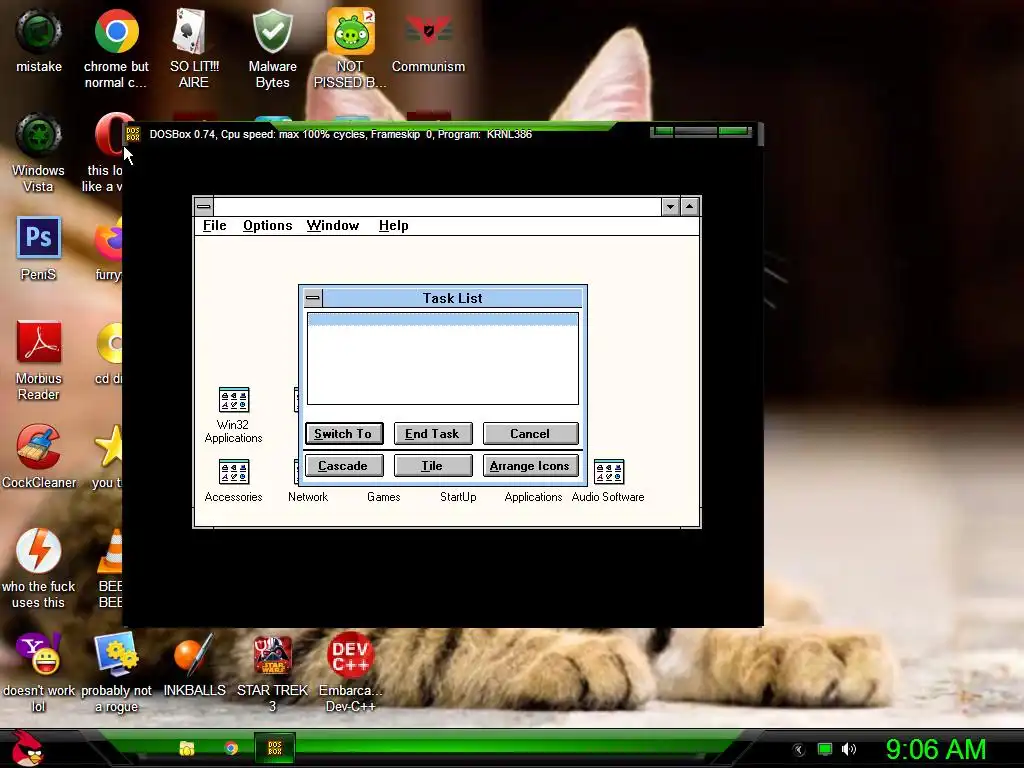Expand hidden tray icons arrow
Viewport: 1024px width, 768px height.
pos(799,750)
